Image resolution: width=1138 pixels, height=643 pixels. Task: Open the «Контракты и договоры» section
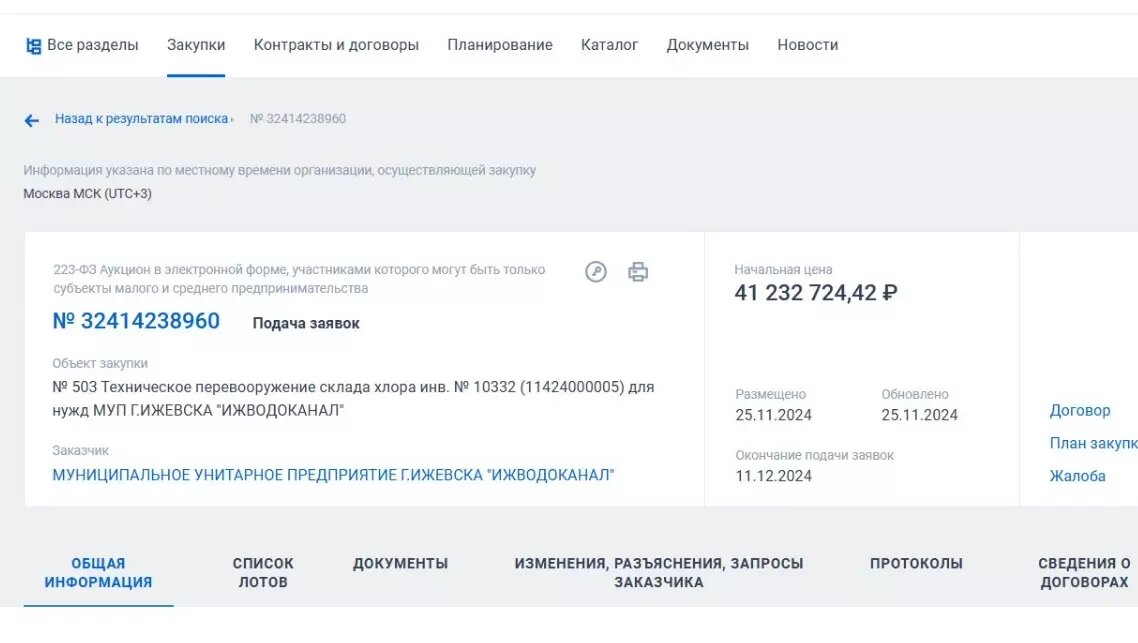[336, 44]
